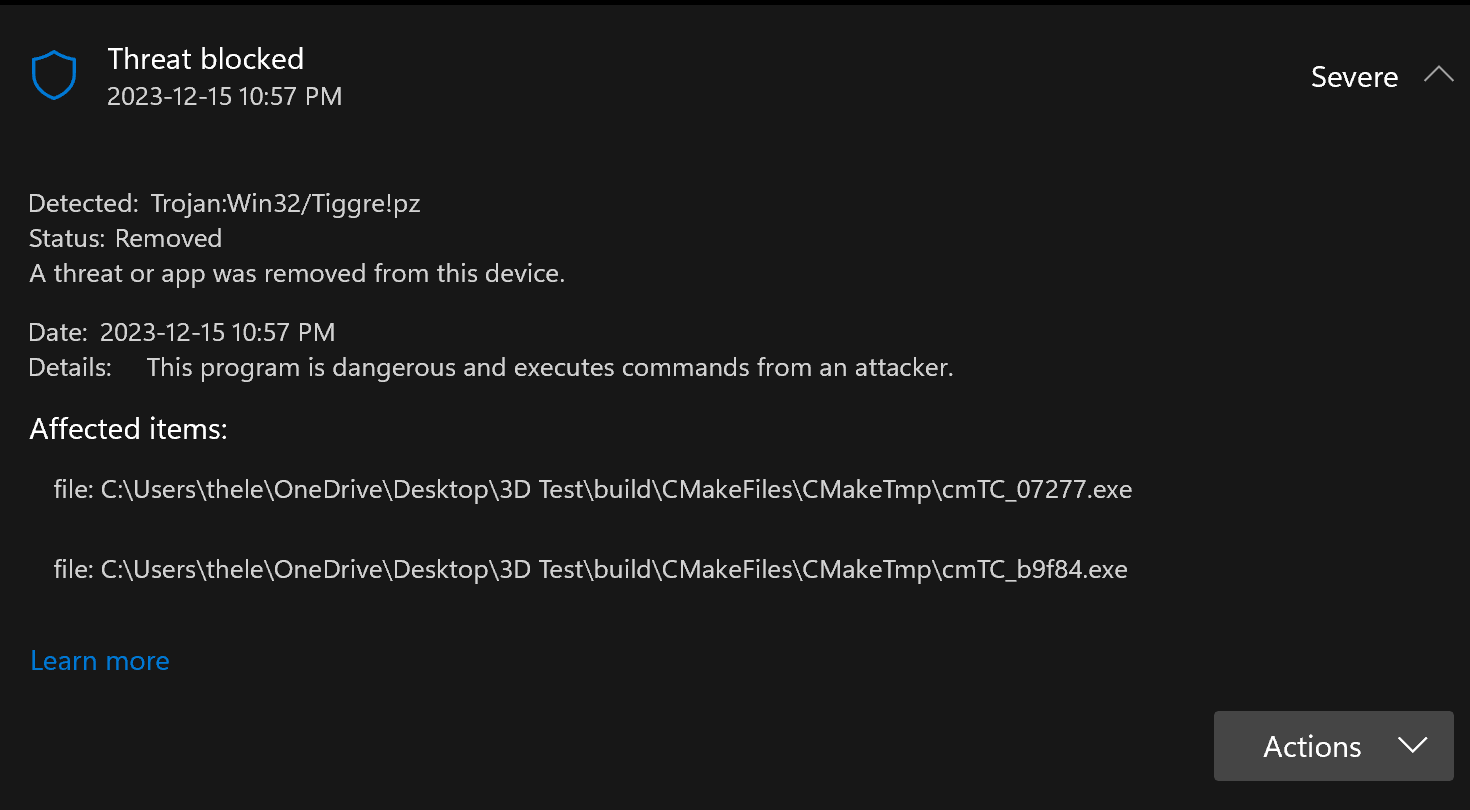Click the Affected items heading
The height and width of the screenshot is (810, 1470).
(x=129, y=429)
